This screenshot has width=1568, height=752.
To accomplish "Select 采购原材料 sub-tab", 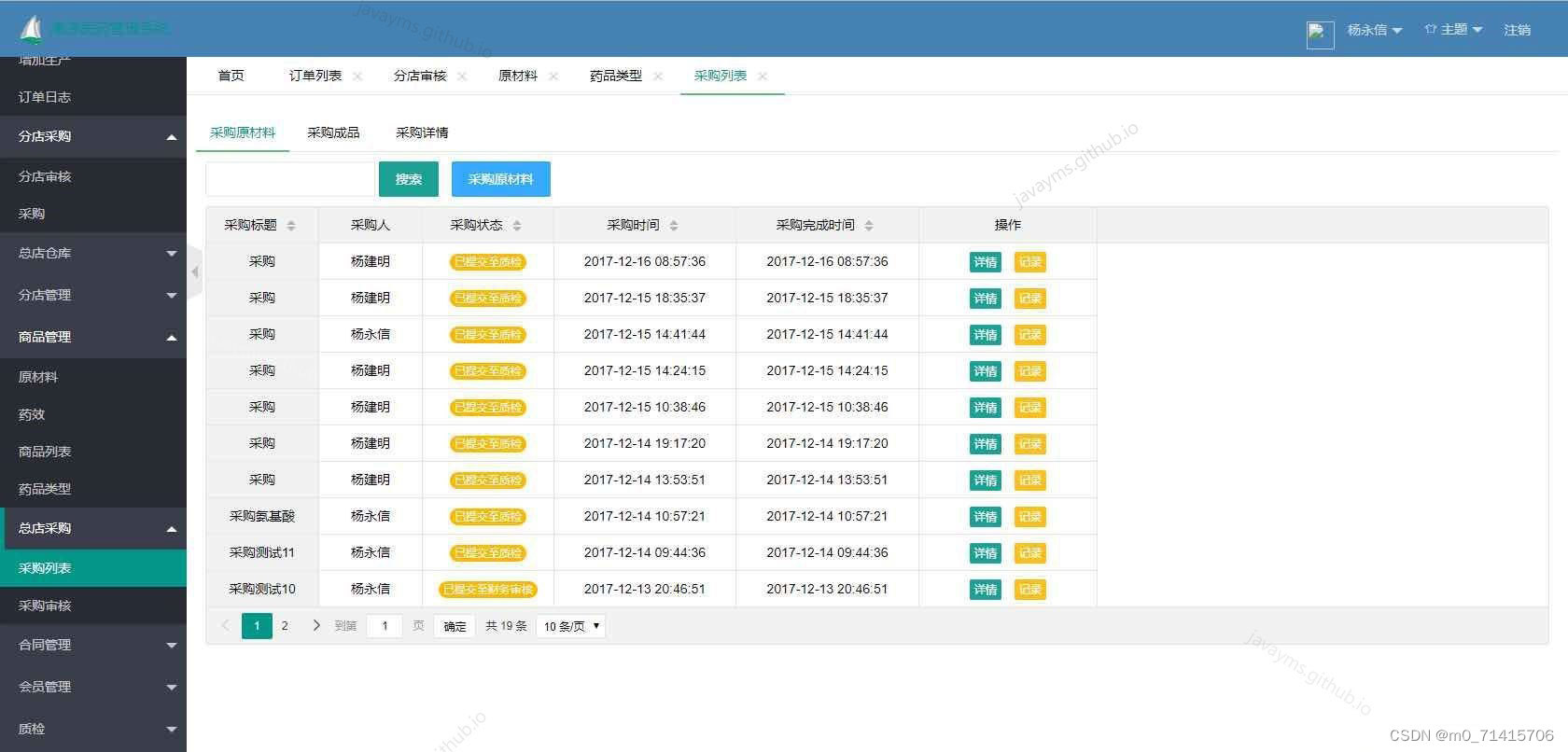I will pos(243,132).
